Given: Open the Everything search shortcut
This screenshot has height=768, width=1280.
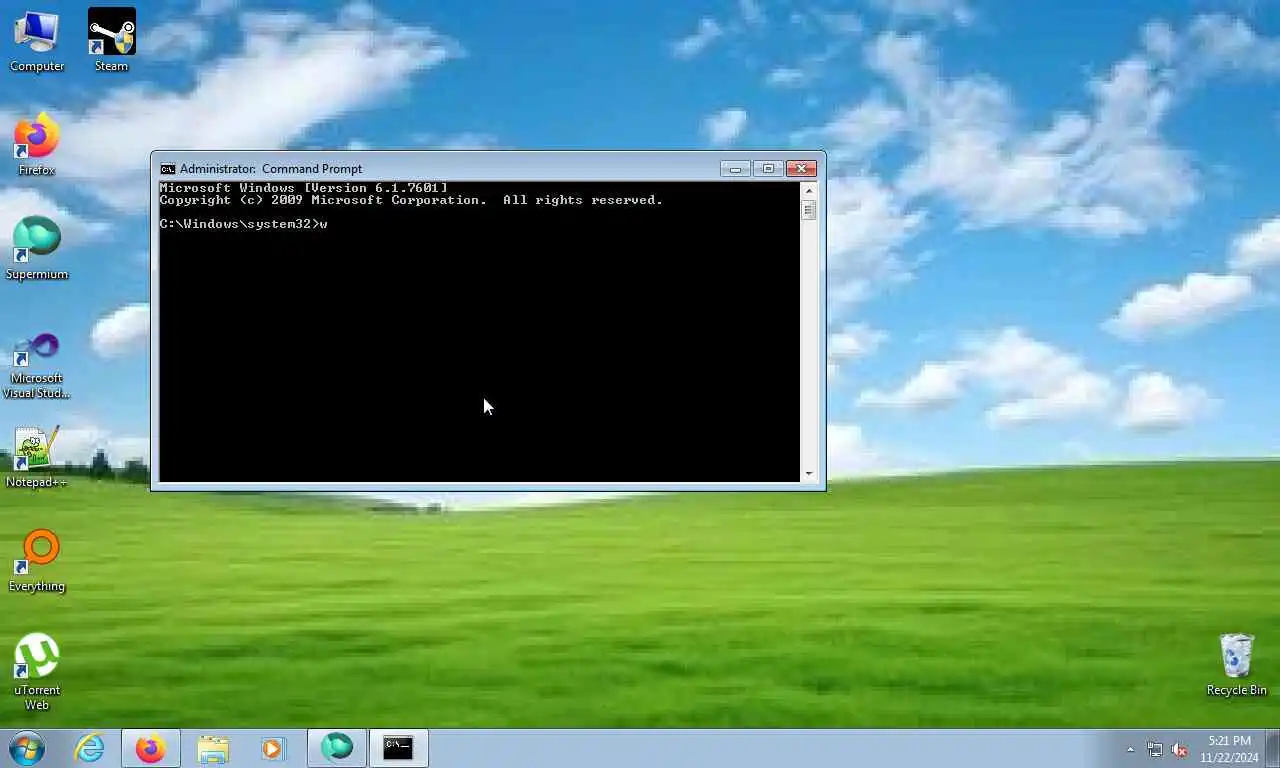Looking at the screenshot, I should (37, 561).
